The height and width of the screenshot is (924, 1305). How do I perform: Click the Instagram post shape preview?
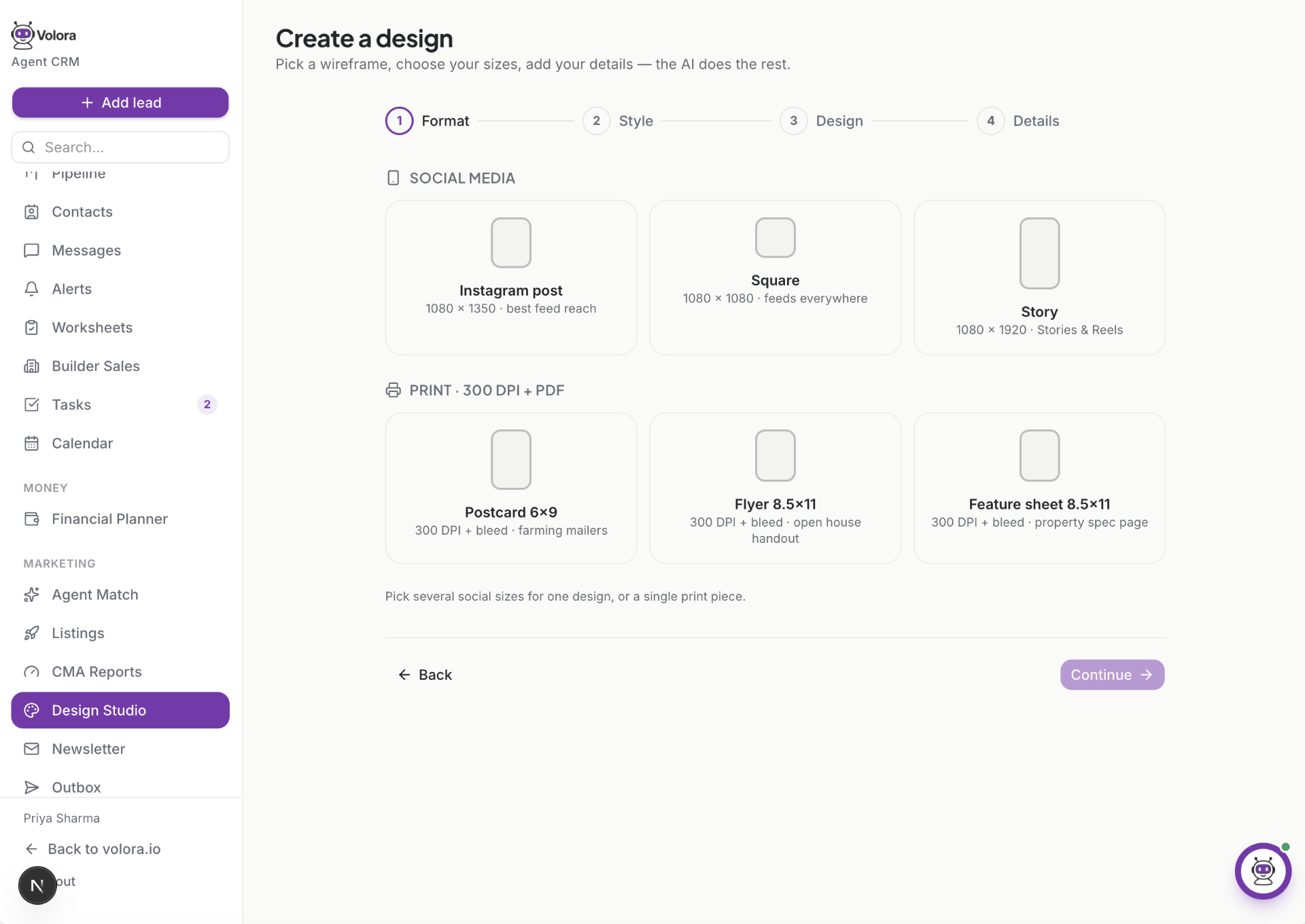(511, 243)
